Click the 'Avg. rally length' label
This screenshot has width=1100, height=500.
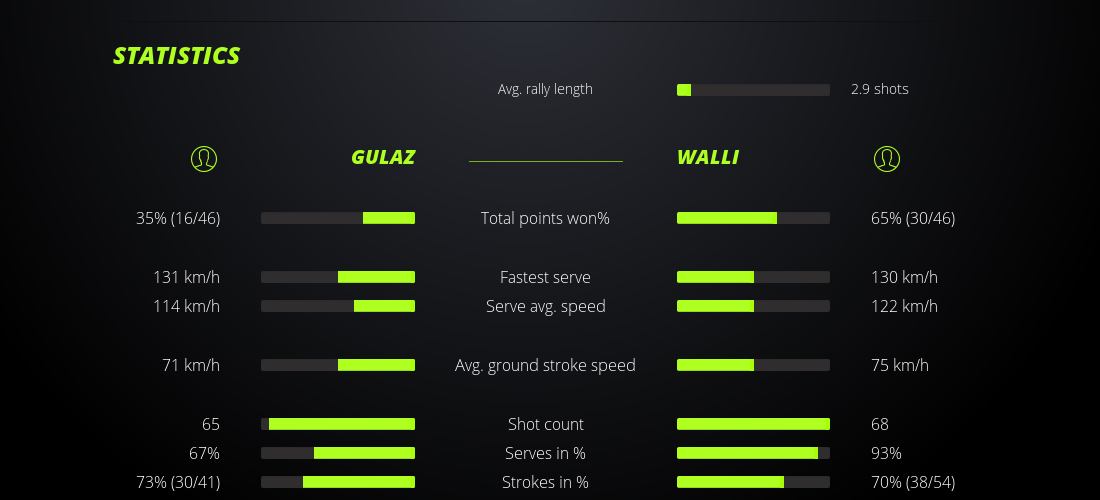coord(545,89)
